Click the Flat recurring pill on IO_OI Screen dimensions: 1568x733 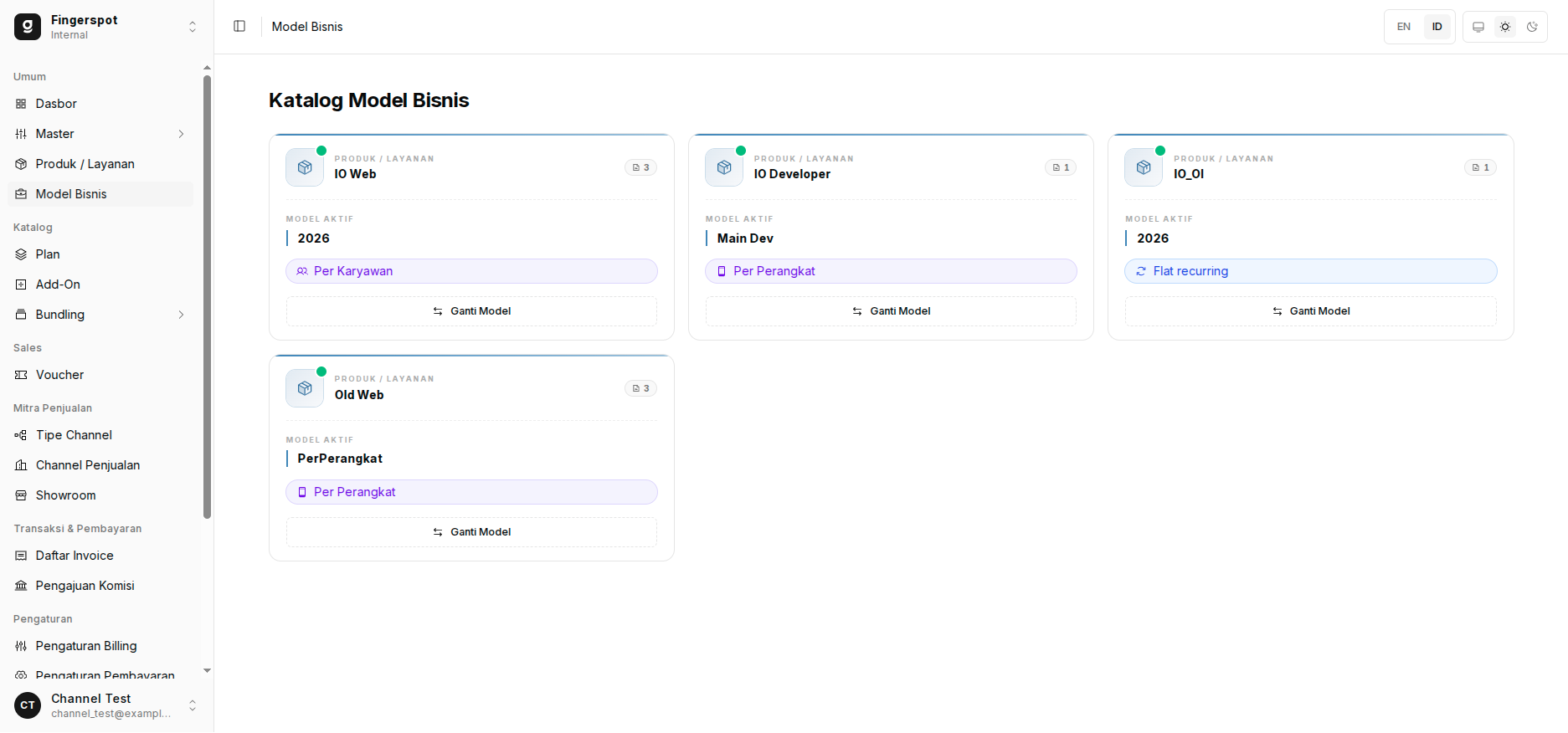tap(1311, 271)
